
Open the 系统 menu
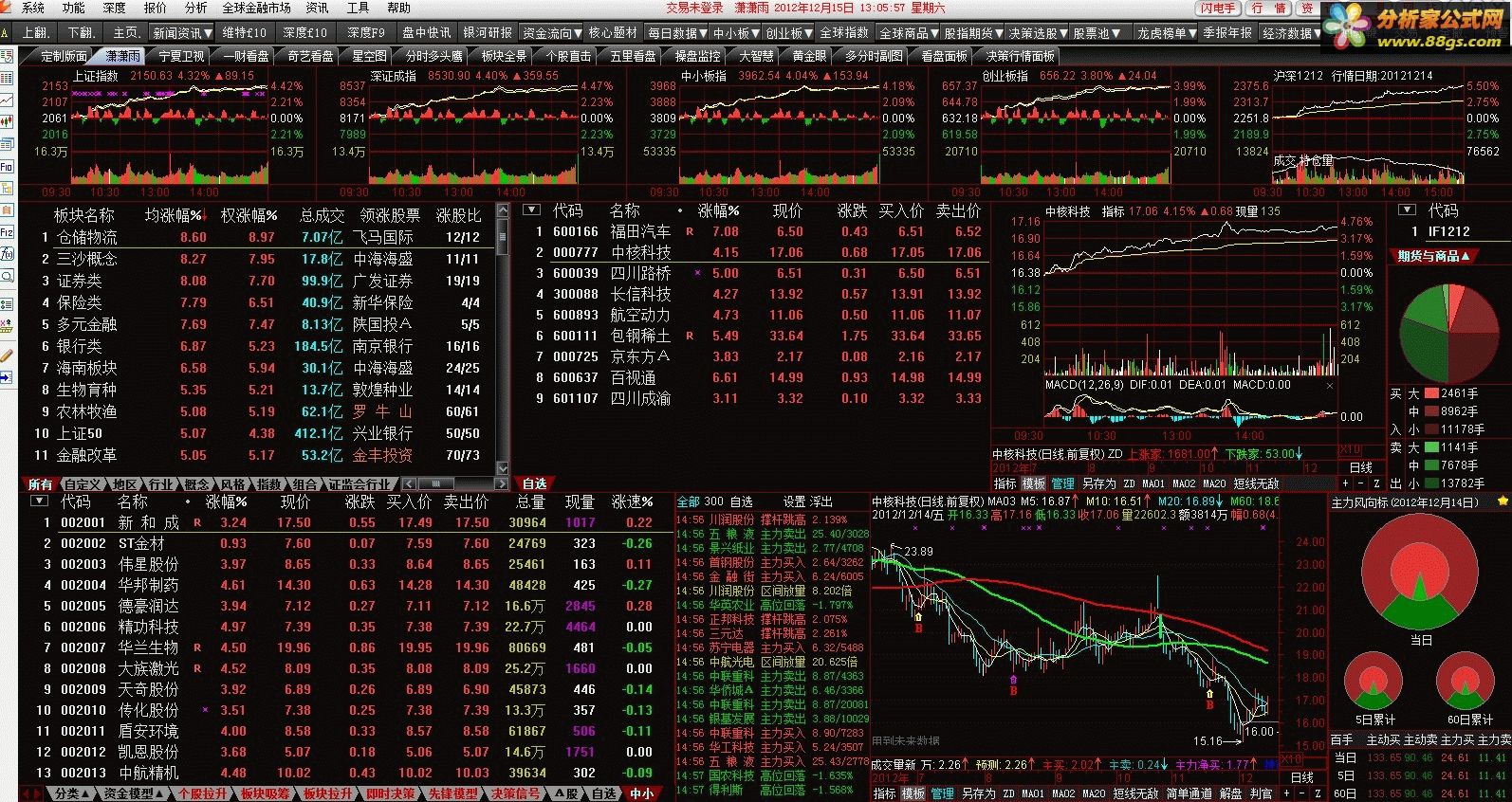coord(32,8)
